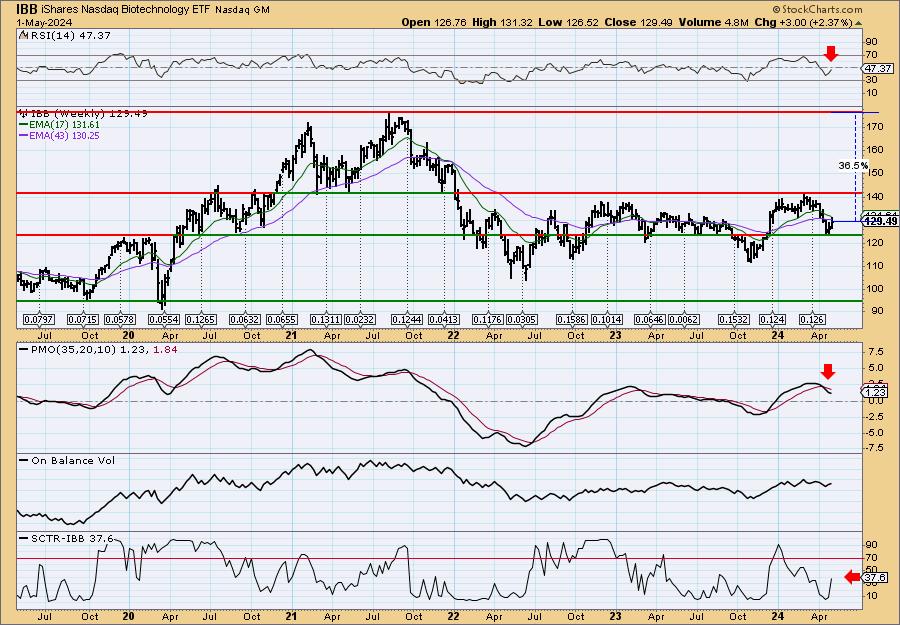Click the PMO(35,20,10) 1.23, 1.84 label
The width and height of the screenshot is (900, 625).
pyautogui.click(x=98, y=349)
